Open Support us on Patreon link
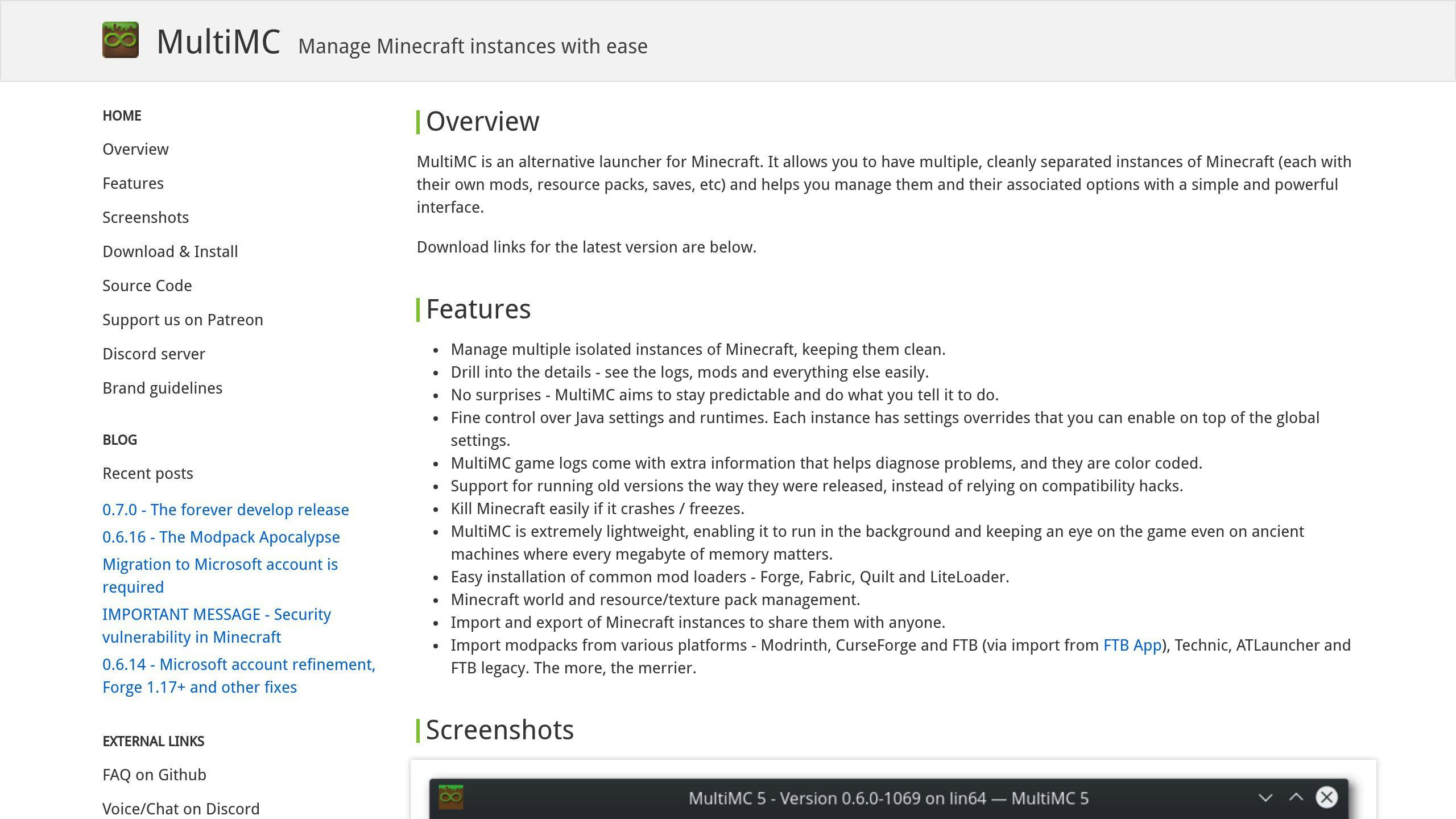This screenshot has width=1456, height=819. pyautogui.click(x=183, y=320)
